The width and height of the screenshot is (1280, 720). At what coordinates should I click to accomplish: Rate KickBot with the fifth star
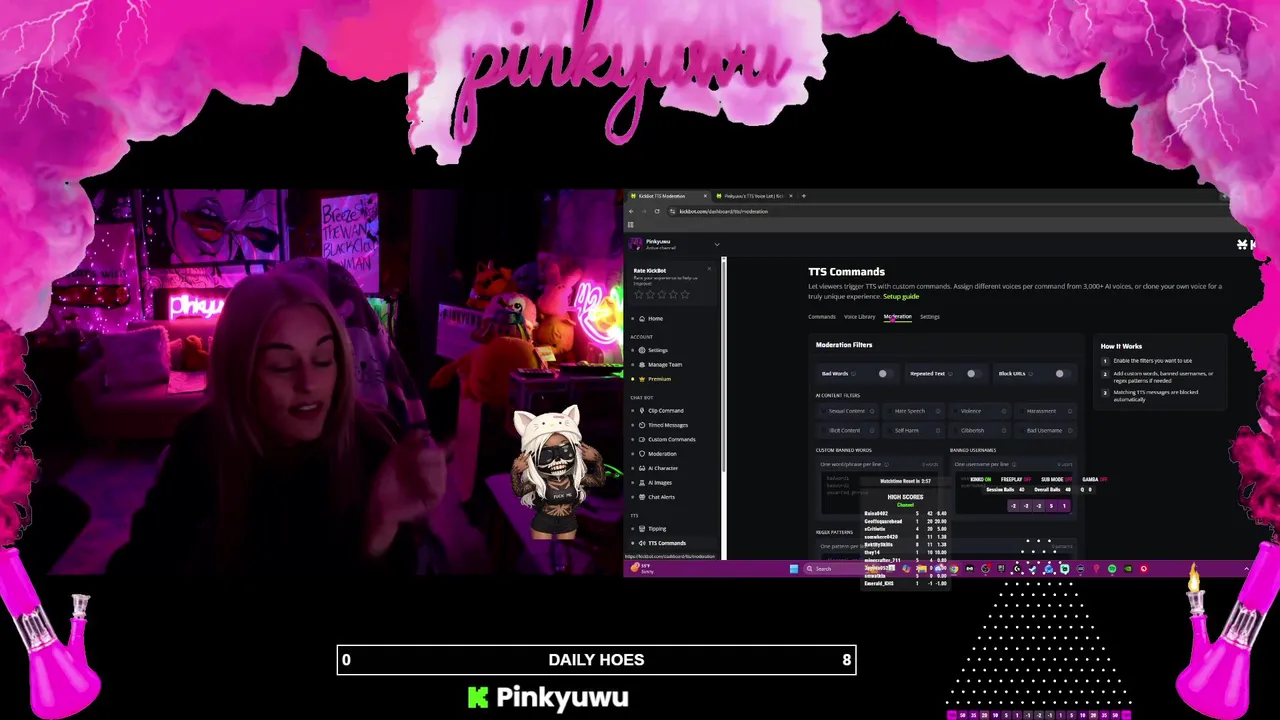(685, 294)
